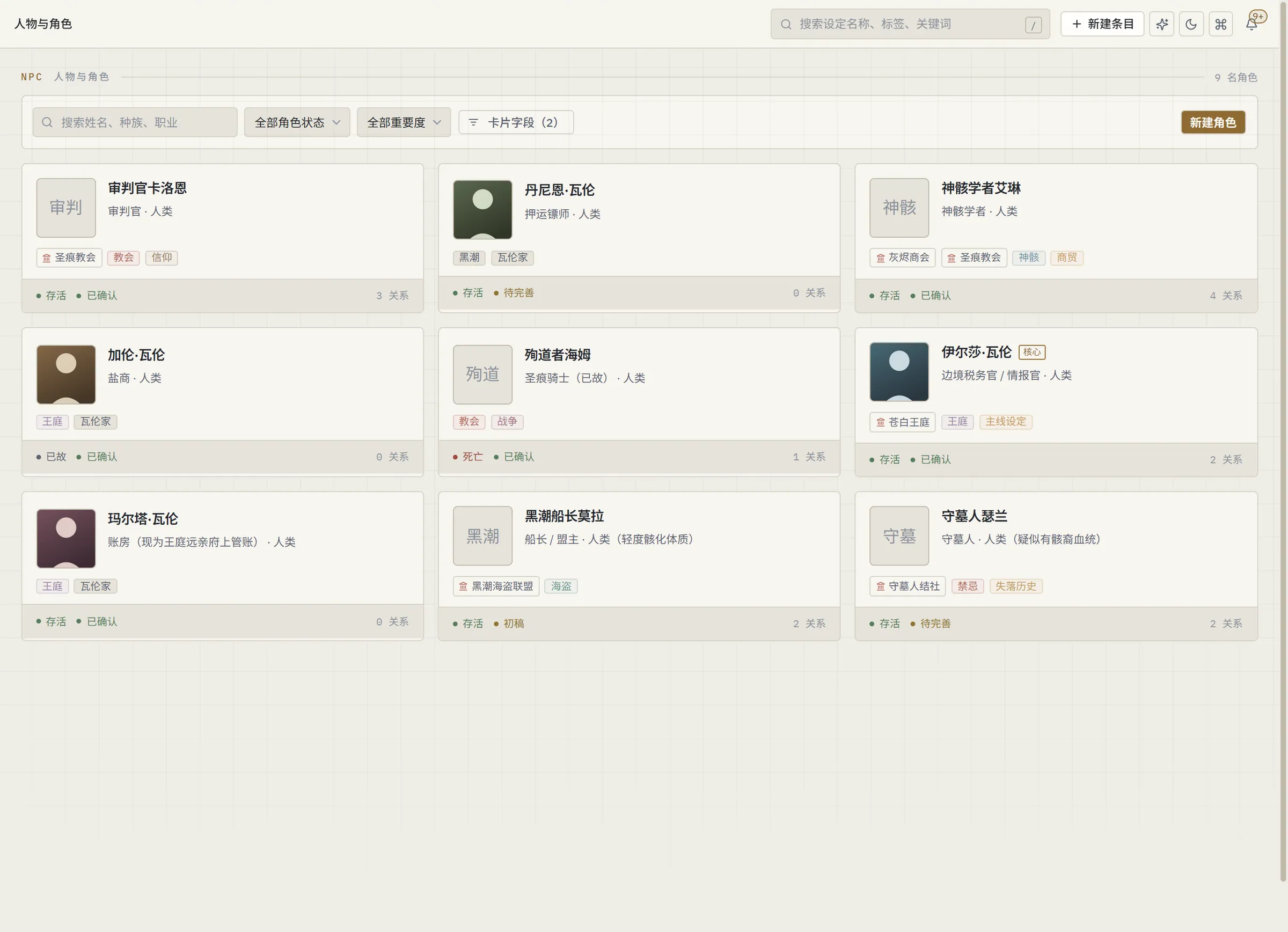Click the 黑潮海盗联盟 faction tag
This screenshot has width=1288, height=932.
496,585
